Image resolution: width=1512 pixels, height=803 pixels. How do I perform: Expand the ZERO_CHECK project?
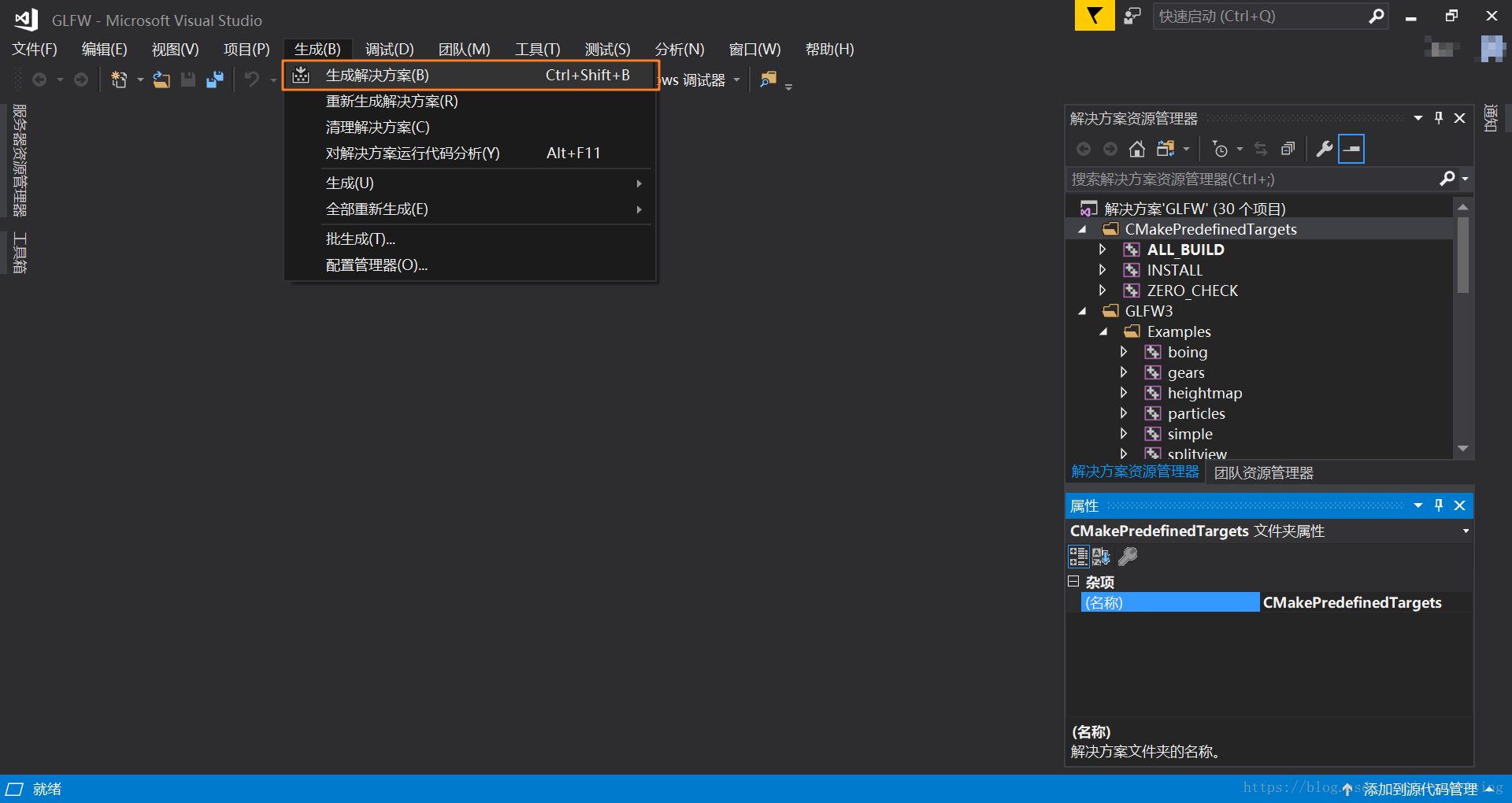pos(1102,290)
